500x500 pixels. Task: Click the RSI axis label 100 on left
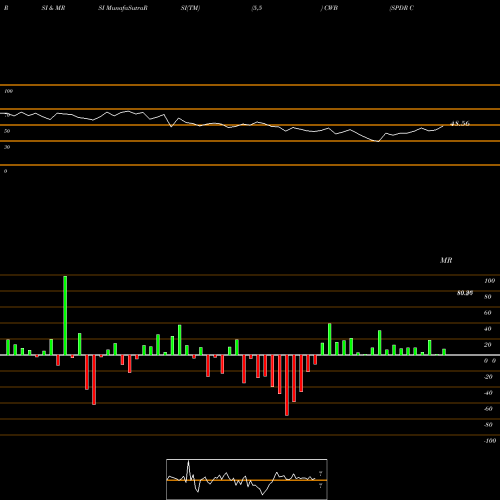pyautogui.click(x=8, y=91)
